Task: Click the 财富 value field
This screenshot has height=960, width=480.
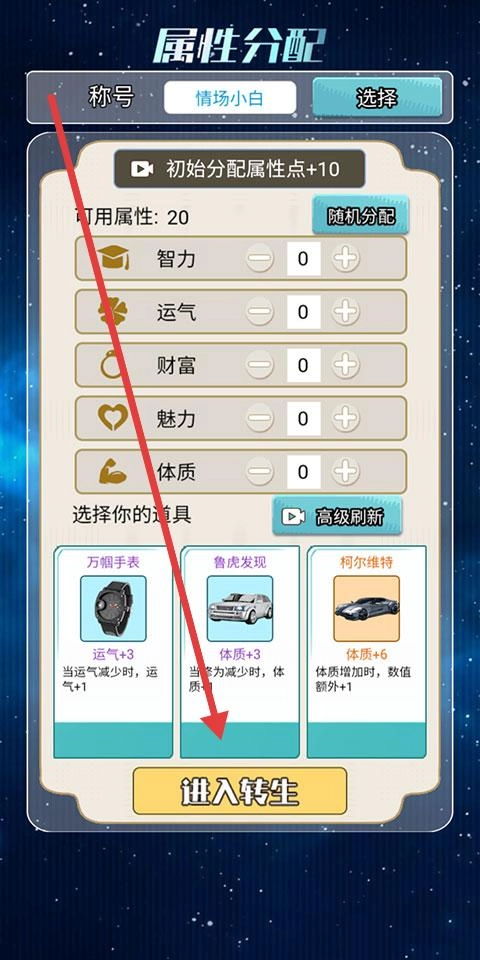Action: coord(303,366)
